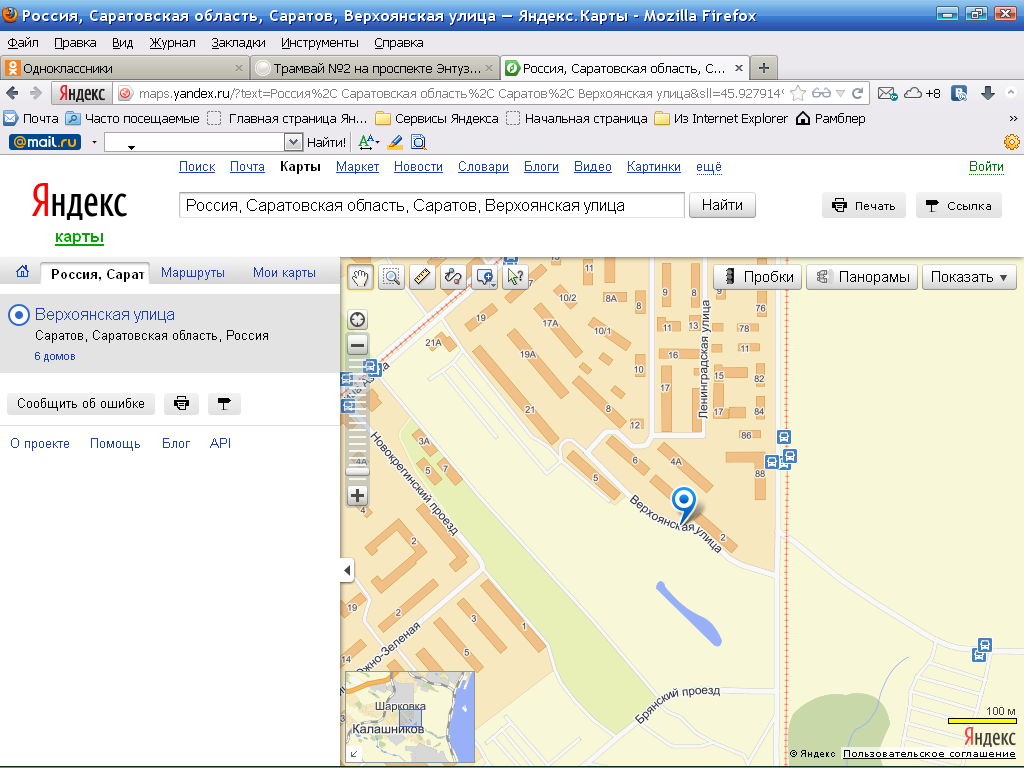
Task: Click the overview minimap thumbnail
Action: pos(409,718)
